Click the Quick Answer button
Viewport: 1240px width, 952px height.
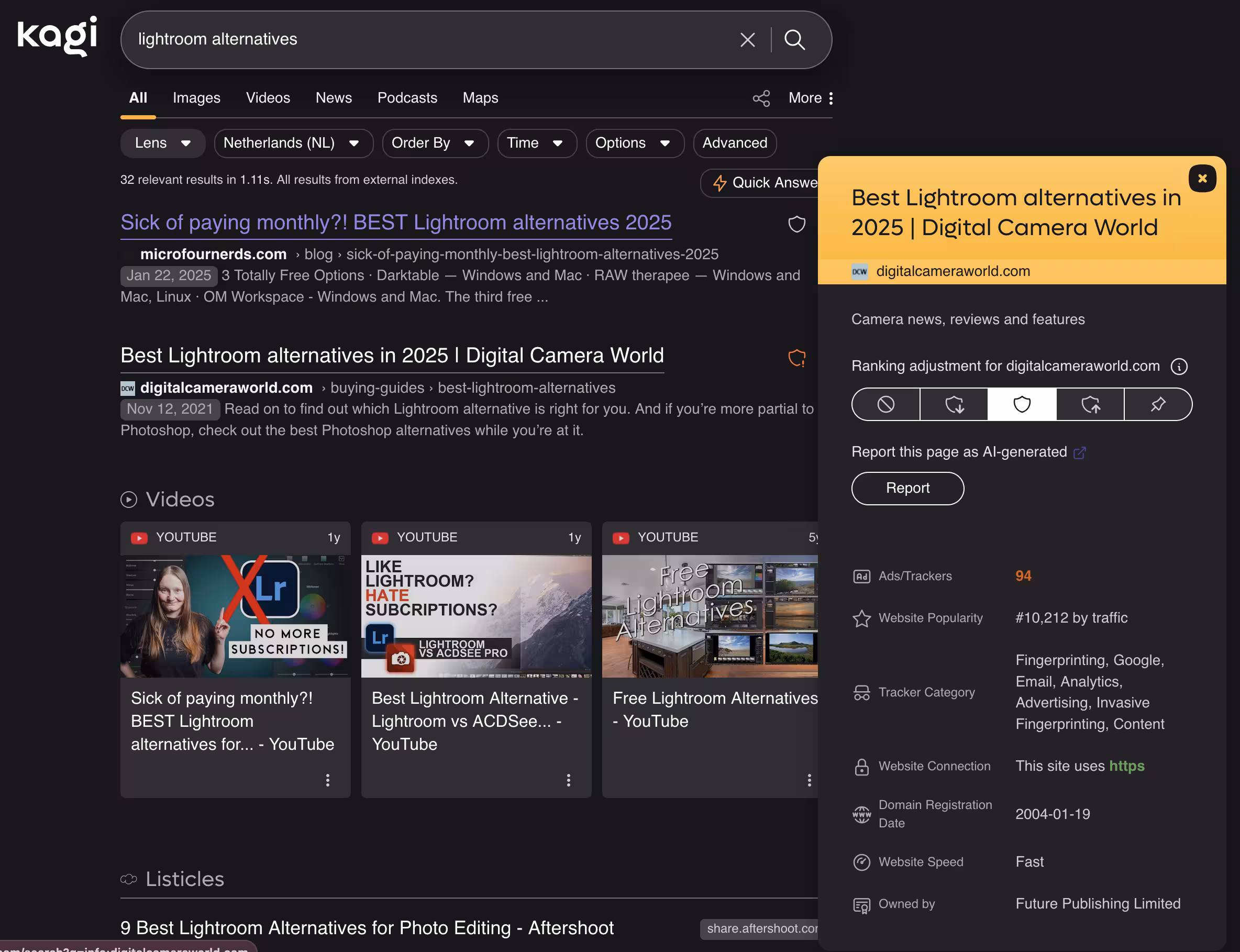click(759, 183)
